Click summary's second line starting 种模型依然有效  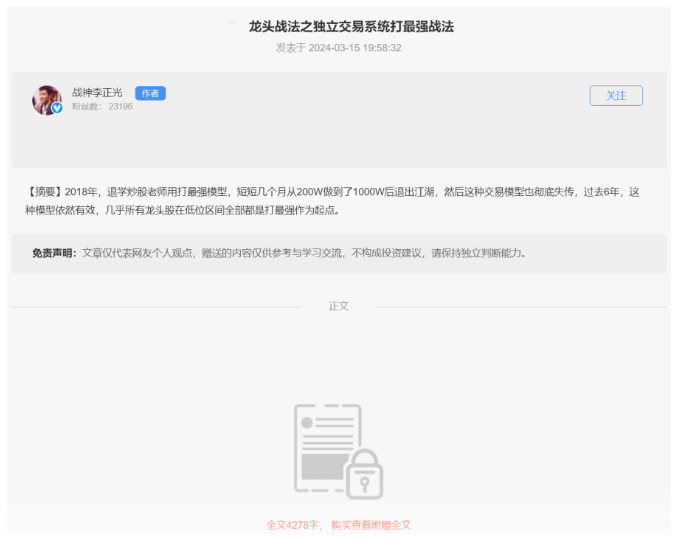182,210
